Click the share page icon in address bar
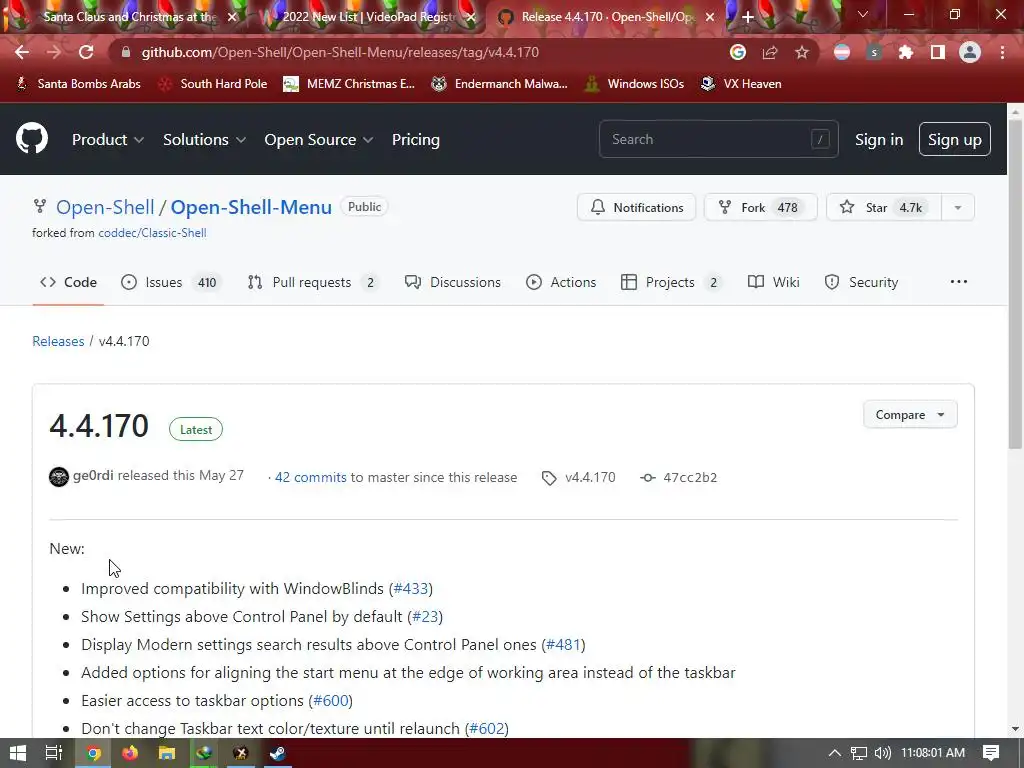The height and width of the screenshot is (768, 1024). (x=770, y=52)
